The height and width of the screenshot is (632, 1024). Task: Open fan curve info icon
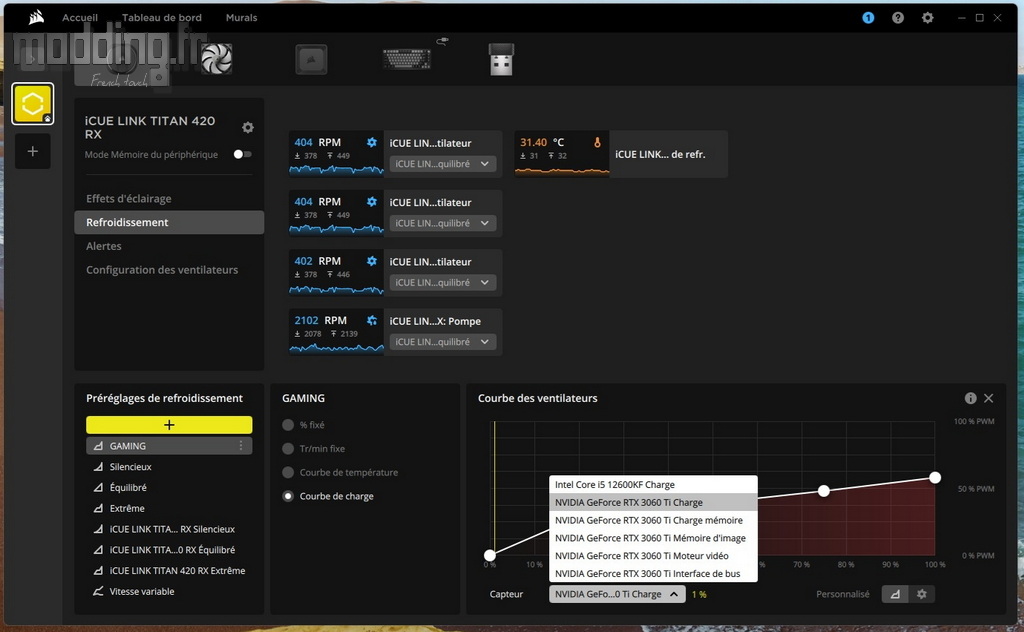coord(970,398)
